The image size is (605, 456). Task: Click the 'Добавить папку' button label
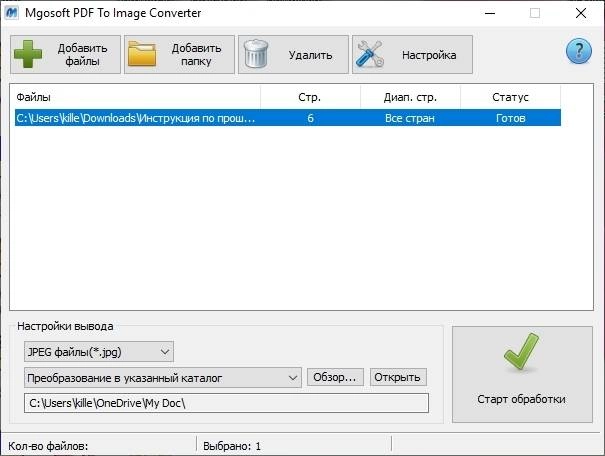coord(196,54)
